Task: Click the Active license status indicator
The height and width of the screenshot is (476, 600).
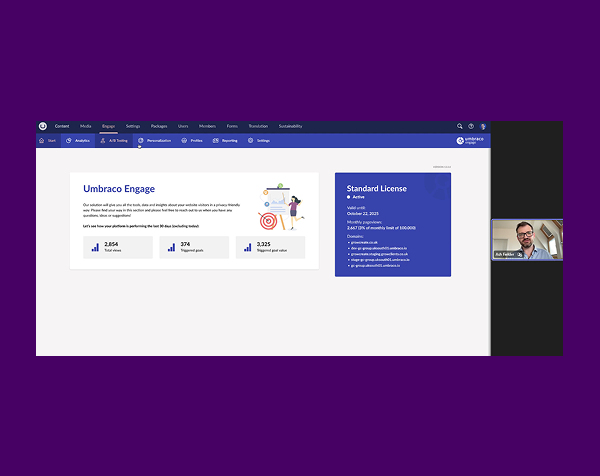Action: (x=356, y=197)
